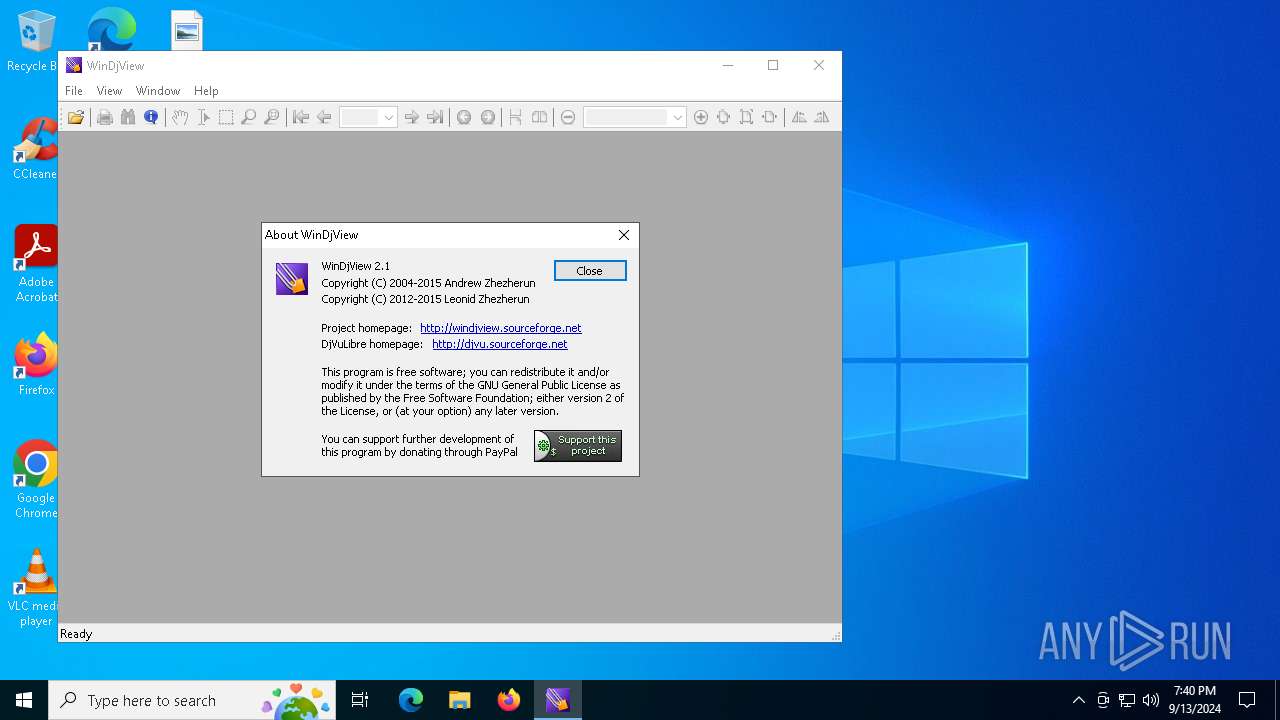This screenshot has width=1280, height=720.
Task: Click the Forward navigation round icon
Action: (487, 117)
